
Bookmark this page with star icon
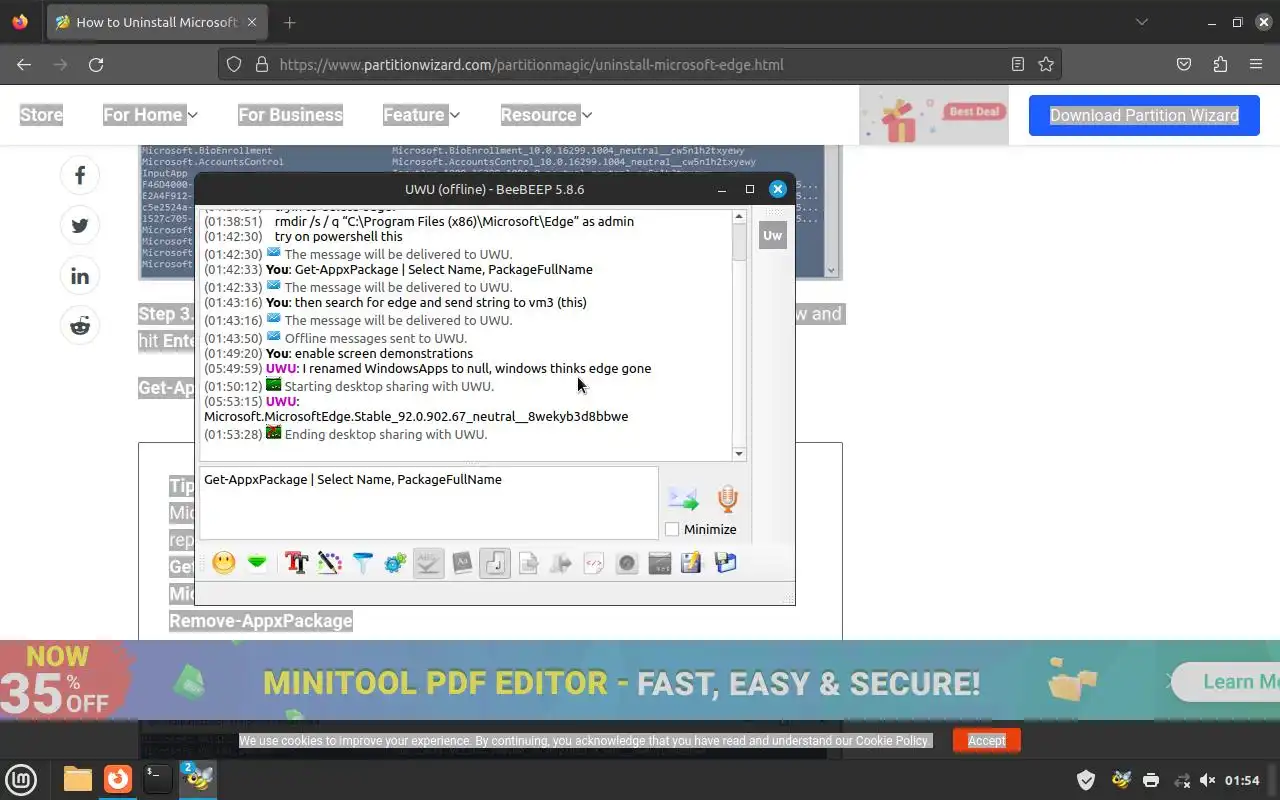(x=1046, y=64)
